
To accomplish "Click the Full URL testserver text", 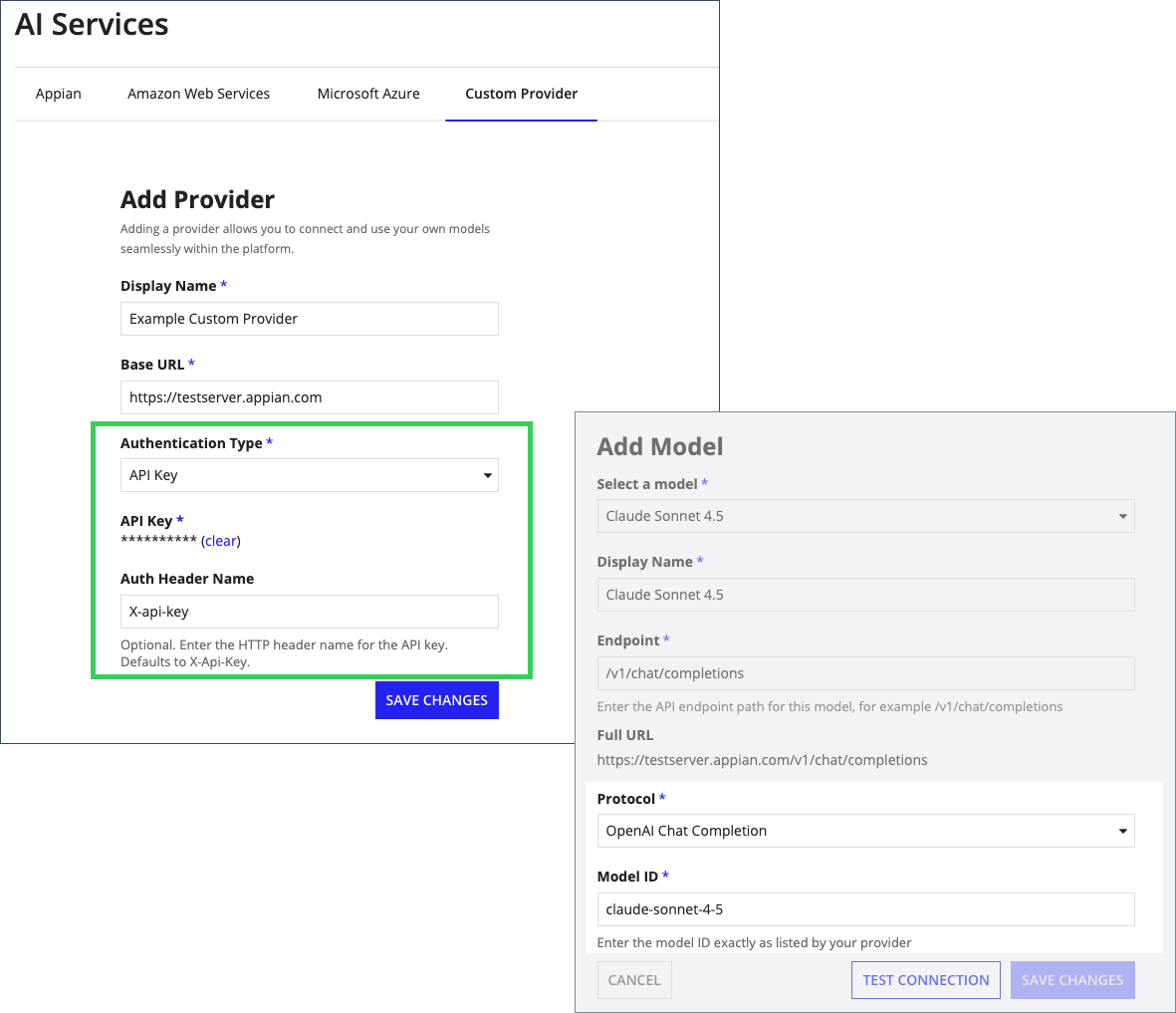I will [x=762, y=760].
